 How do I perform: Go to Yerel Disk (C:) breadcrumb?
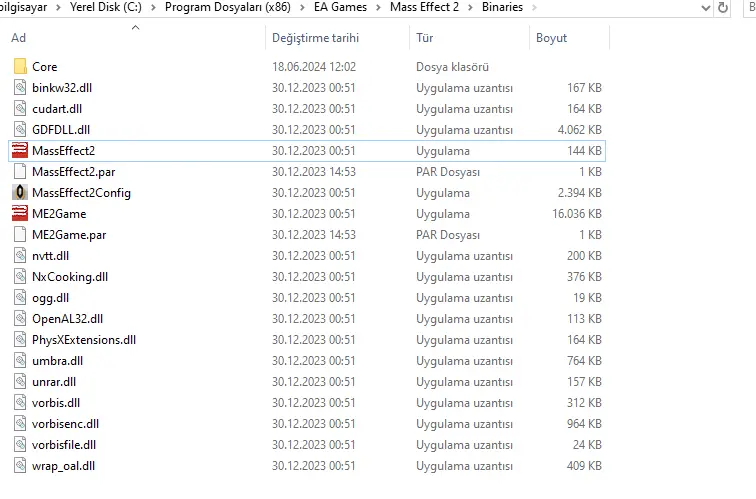coord(106,7)
